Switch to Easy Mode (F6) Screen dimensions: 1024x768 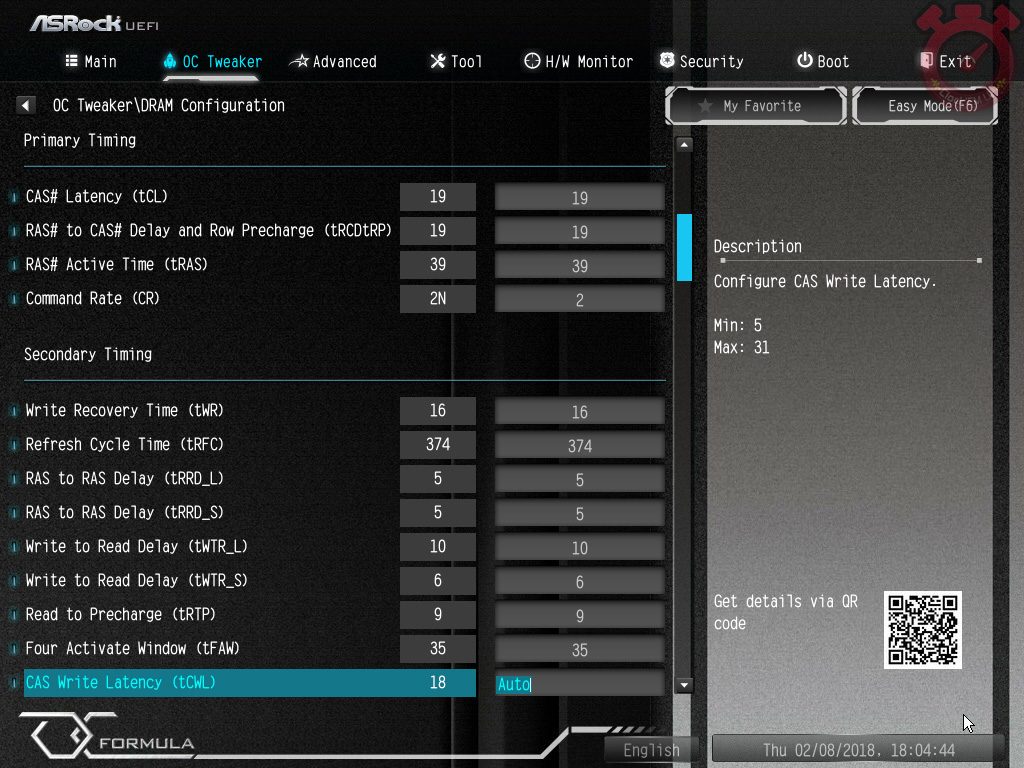click(x=925, y=106)
